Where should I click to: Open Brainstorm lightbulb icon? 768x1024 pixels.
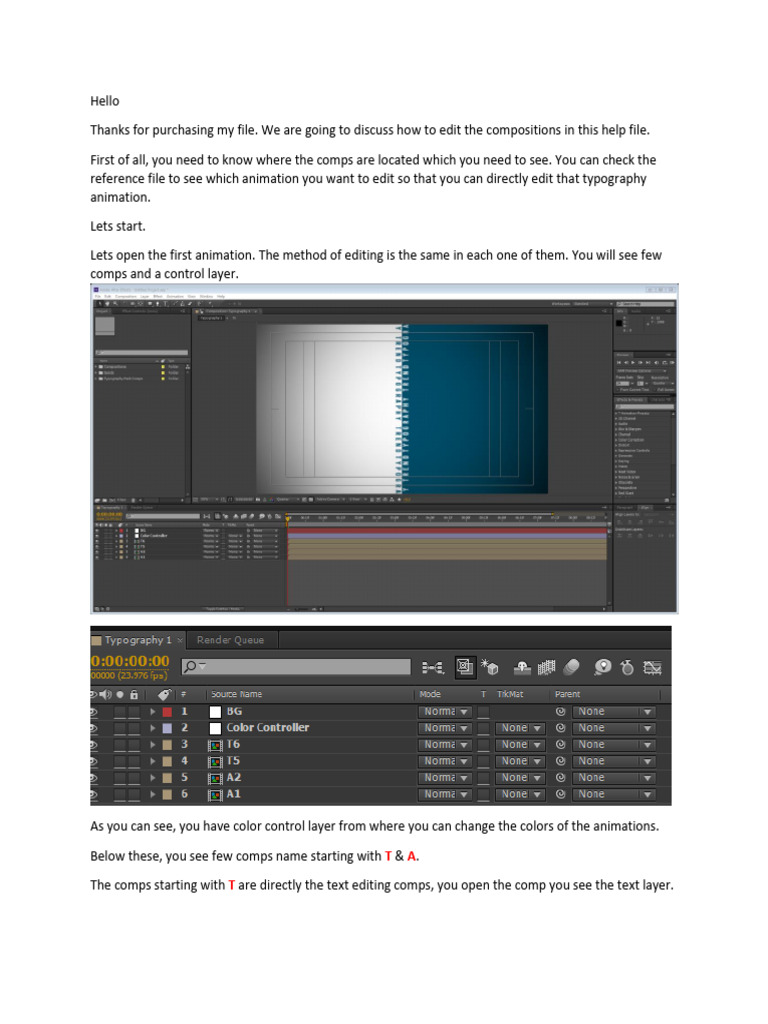[x=602, y=667]
